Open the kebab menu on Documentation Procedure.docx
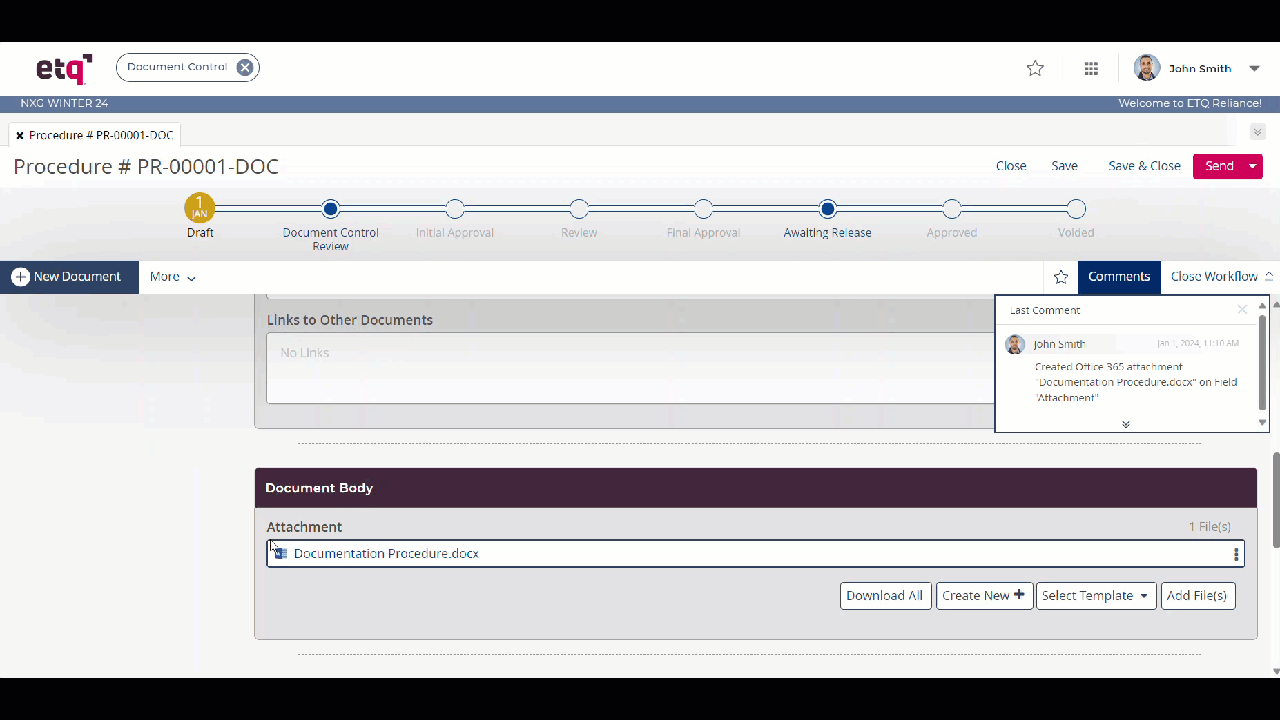 pyautogui.click(x=1236, y=553)
